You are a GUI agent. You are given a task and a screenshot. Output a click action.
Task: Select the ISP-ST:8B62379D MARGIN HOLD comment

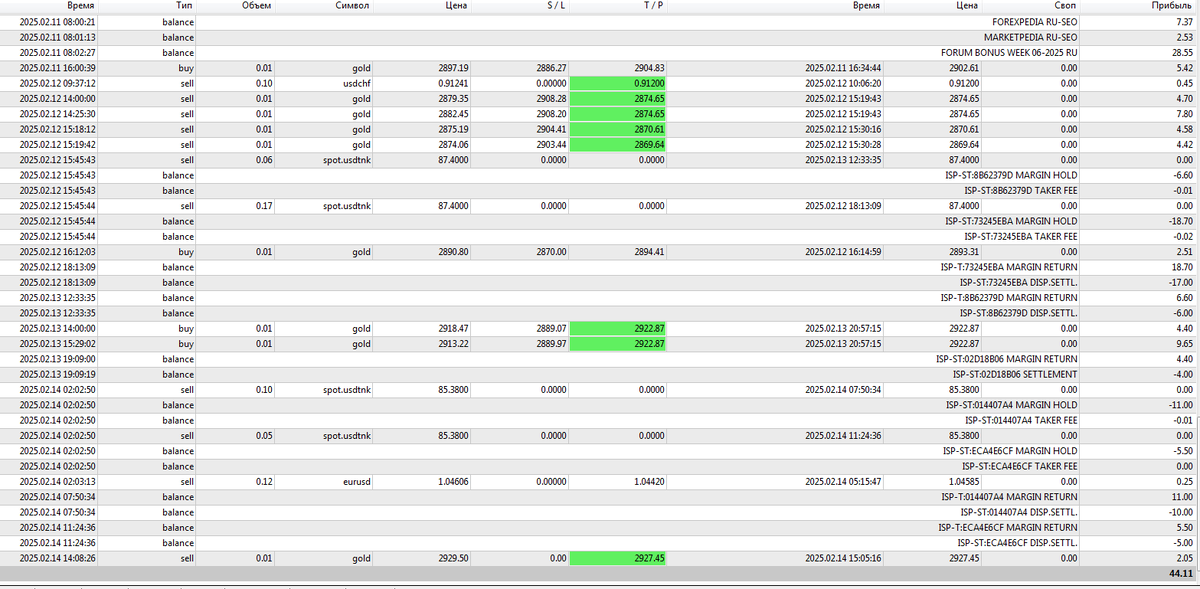[1011, 175]
